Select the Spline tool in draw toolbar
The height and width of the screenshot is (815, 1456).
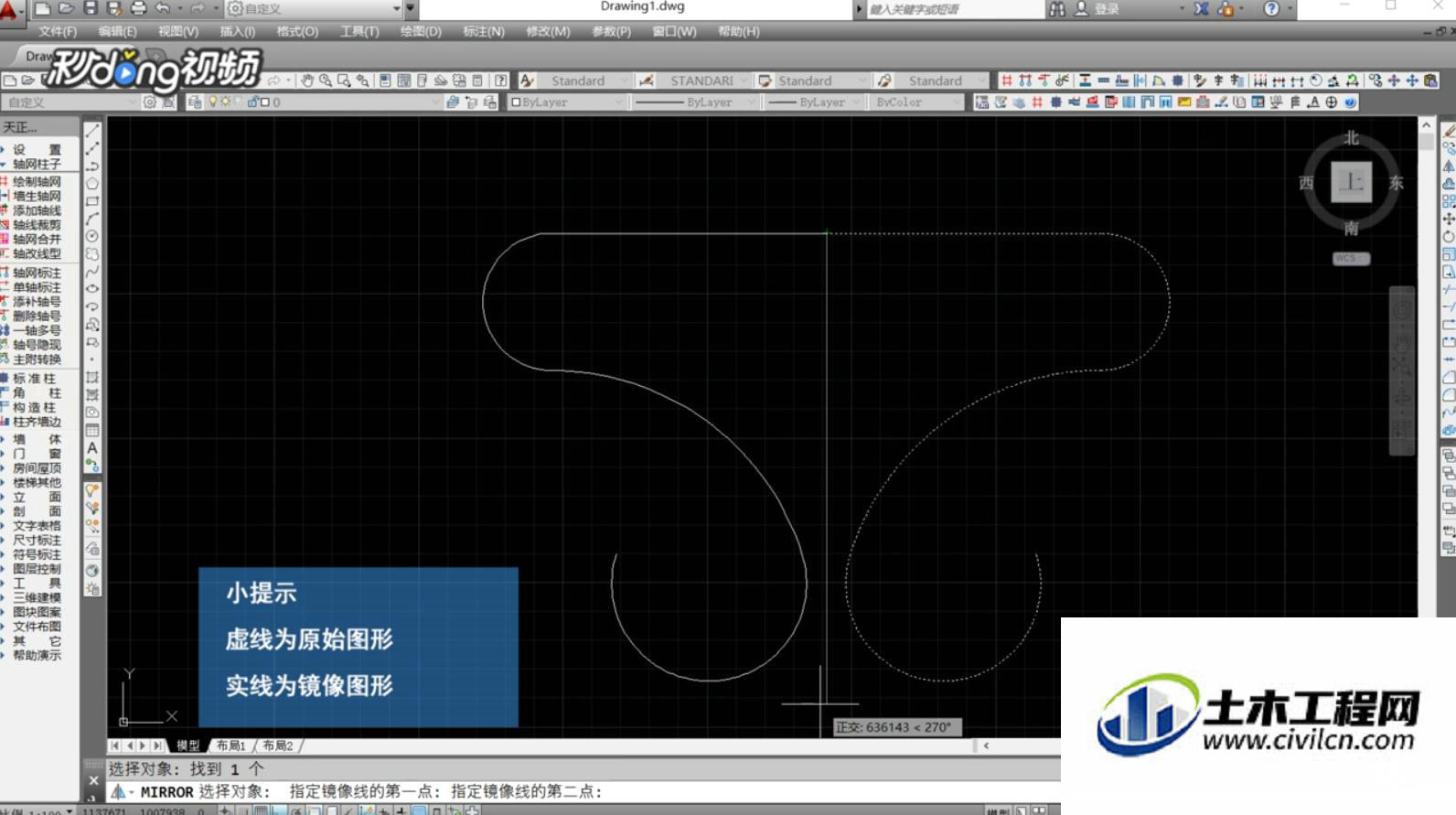click(x=92, y=272)
